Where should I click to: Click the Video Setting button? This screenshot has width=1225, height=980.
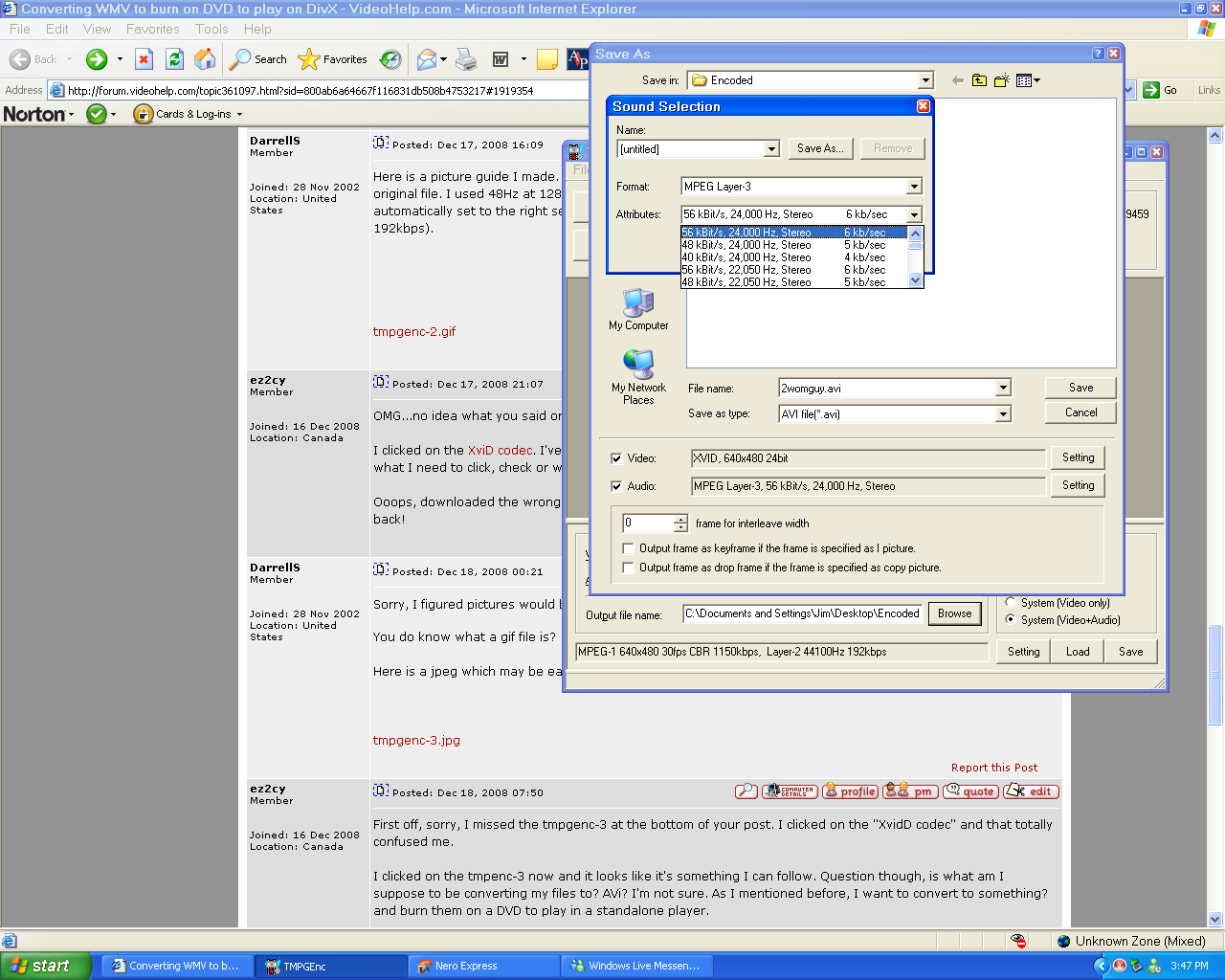[x=1078, y=457]
